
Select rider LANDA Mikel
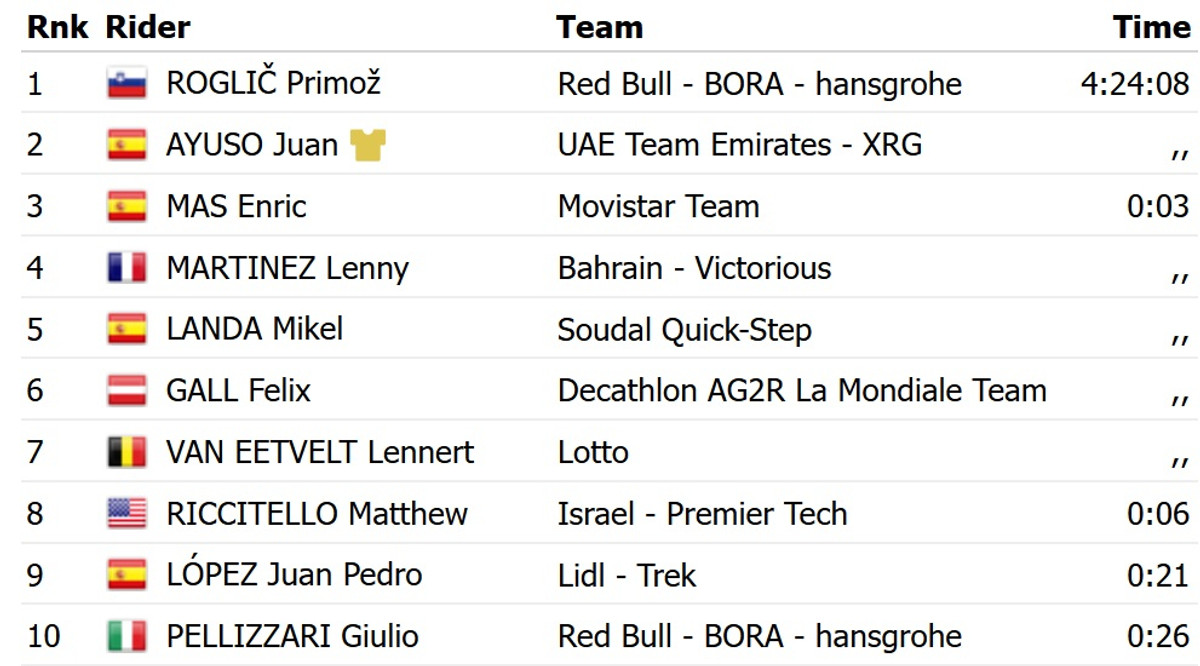coord(254,329)
